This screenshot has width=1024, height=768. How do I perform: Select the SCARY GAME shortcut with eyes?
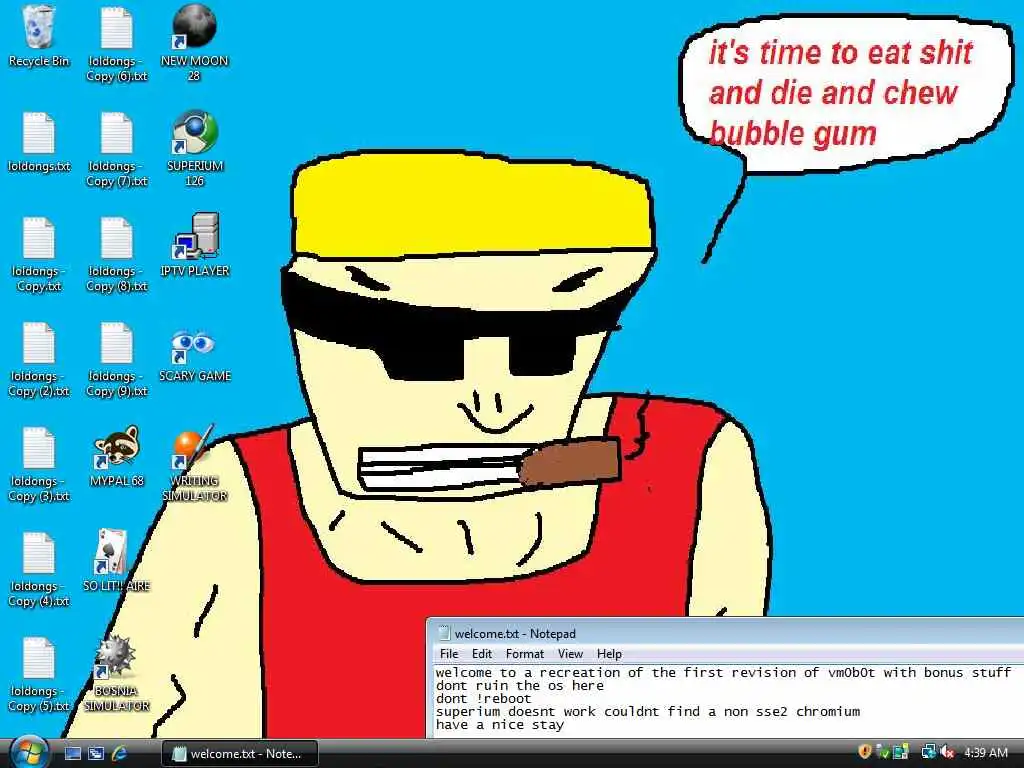coord(195,355)
